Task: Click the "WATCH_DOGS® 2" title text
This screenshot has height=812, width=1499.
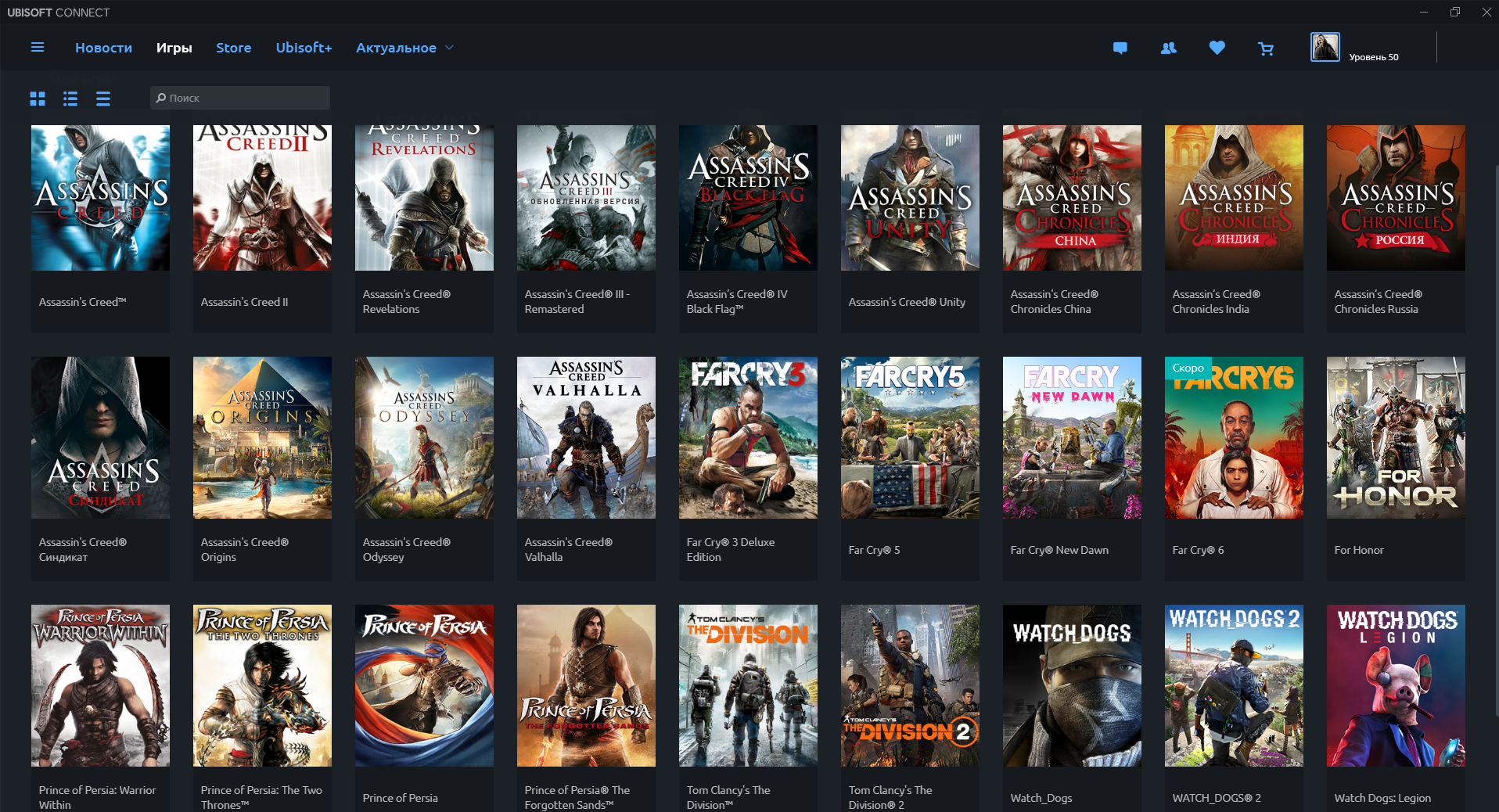Action: 1217,798
